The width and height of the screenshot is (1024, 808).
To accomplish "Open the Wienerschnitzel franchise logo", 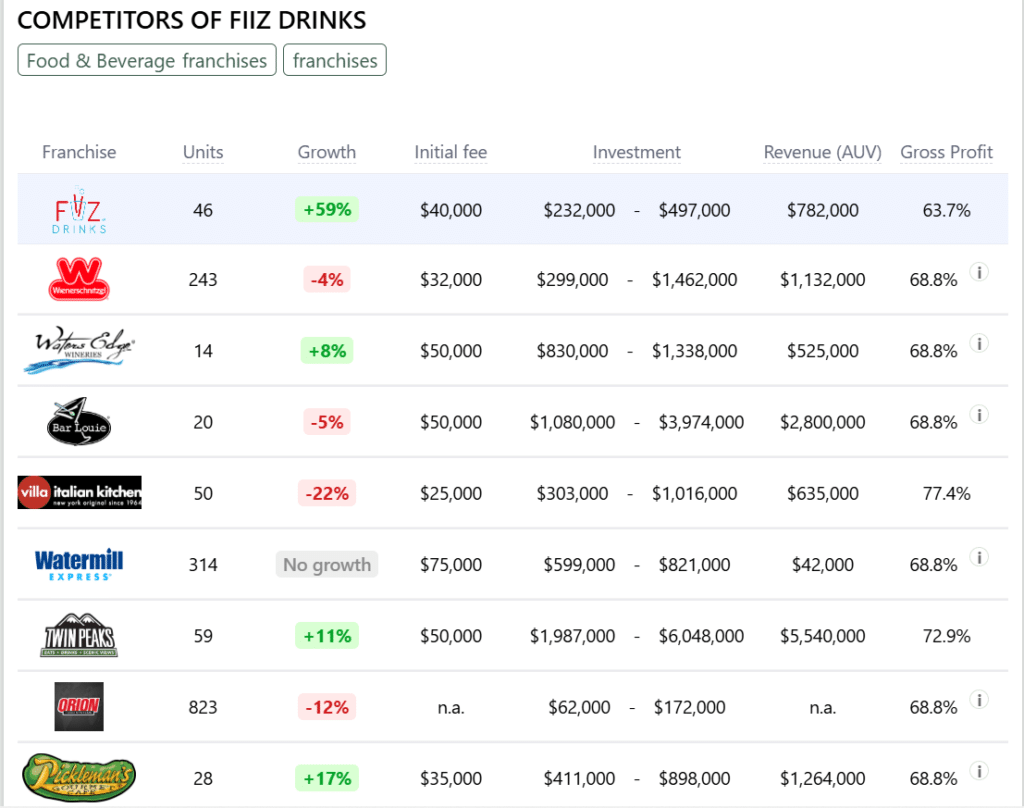I will [79, 280].
